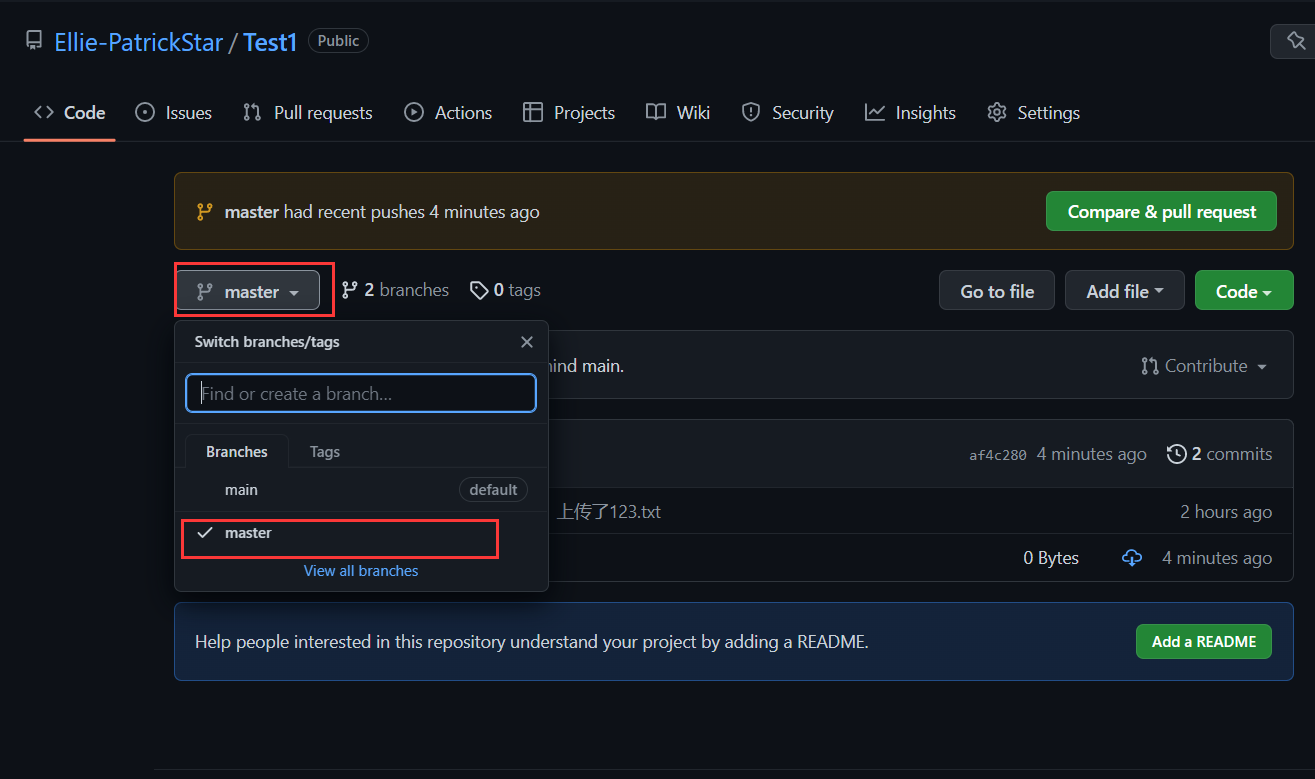The width and height of the screenshot is (1315, 779).
Task: Click the Wiki book icon
Action: [656, 112]
